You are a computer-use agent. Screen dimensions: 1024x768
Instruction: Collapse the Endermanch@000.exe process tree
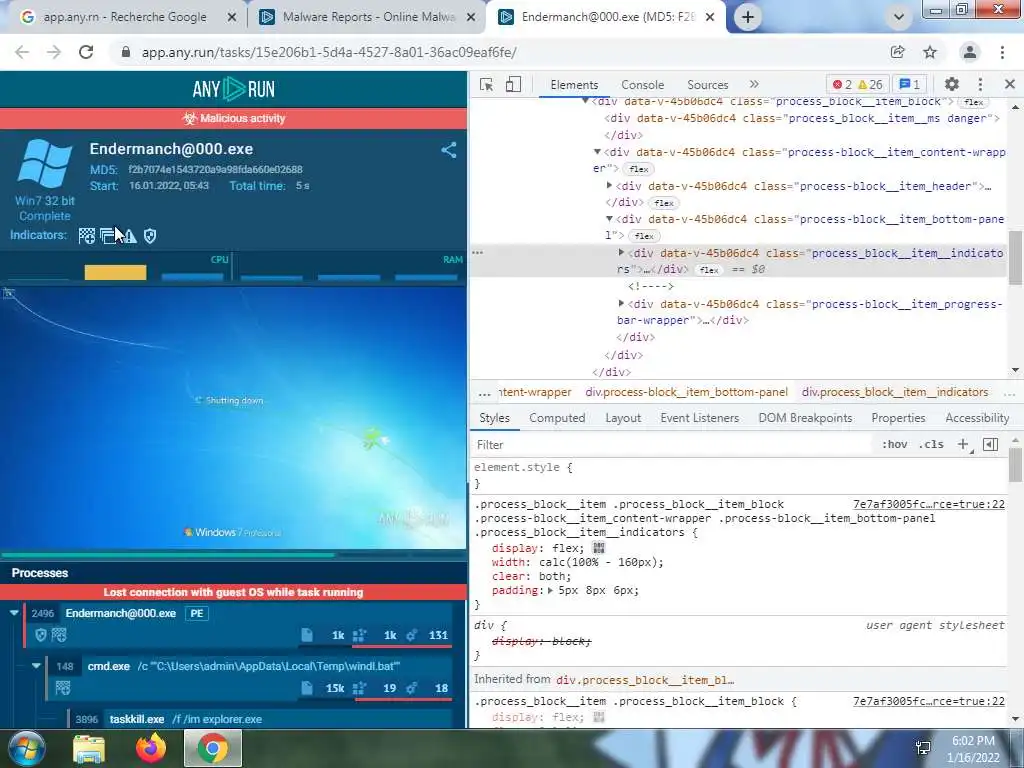(14, 613)
